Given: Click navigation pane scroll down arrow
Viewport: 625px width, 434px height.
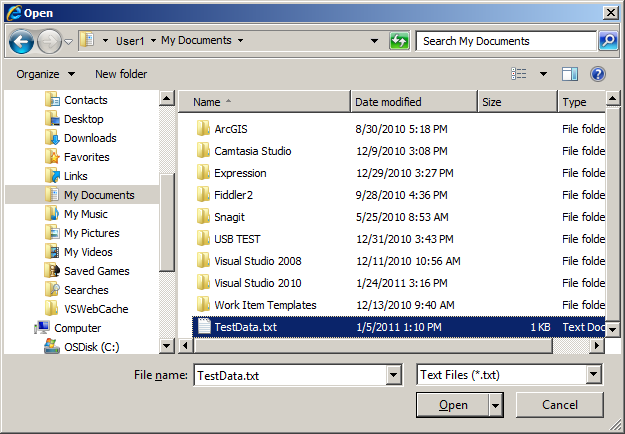Looking at the screenshot, I should (x=167, y=346).
